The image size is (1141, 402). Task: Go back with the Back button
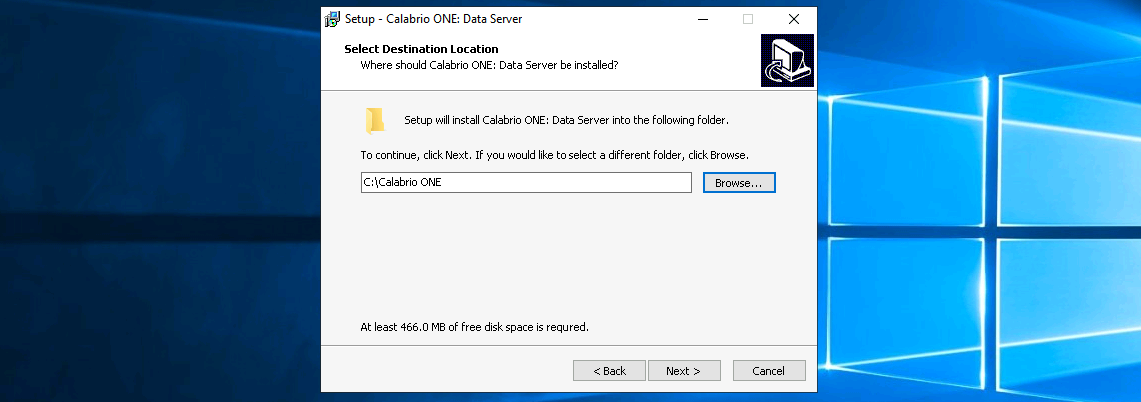pos(609,371)
